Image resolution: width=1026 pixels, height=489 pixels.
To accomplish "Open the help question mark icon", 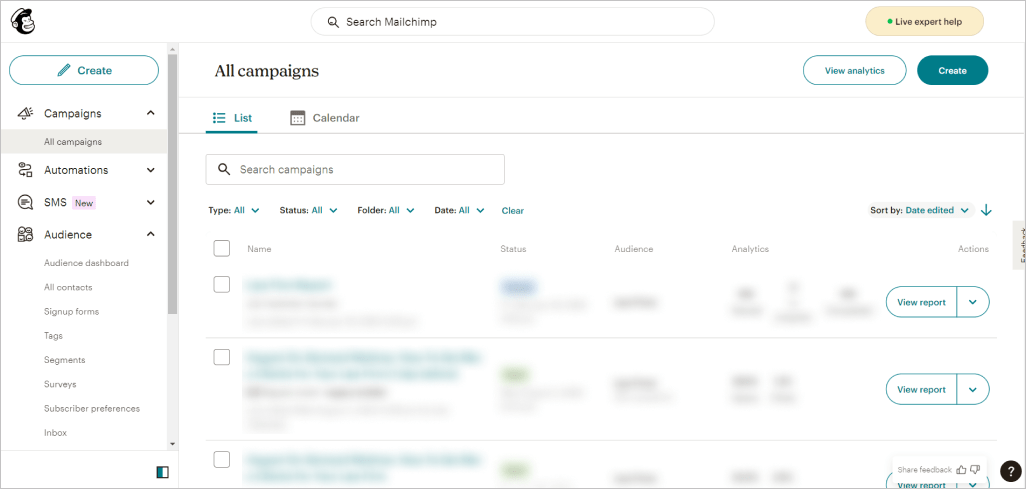I will (x=1009, y=472).
